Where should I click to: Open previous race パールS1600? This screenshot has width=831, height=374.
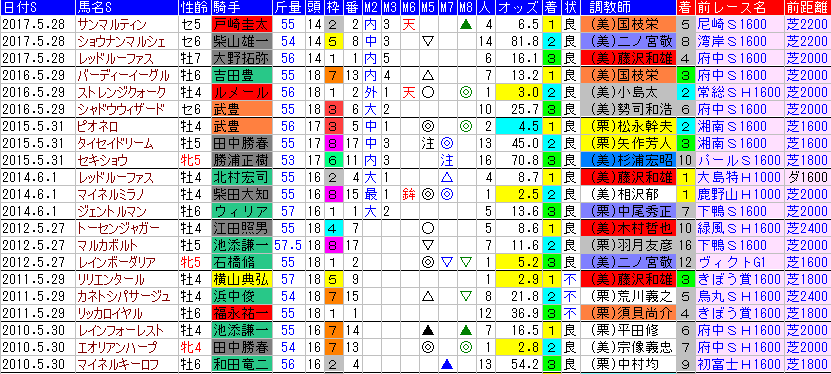[x=739, y=160]
